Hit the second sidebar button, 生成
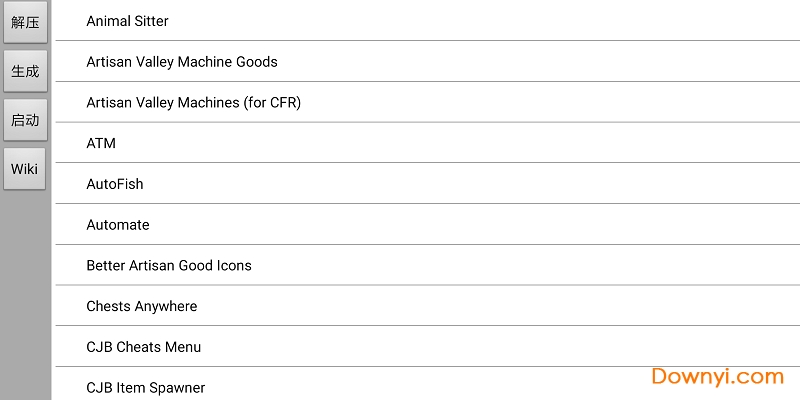The height and width of the screenshot is (400, 800). [x=25, y=71]
